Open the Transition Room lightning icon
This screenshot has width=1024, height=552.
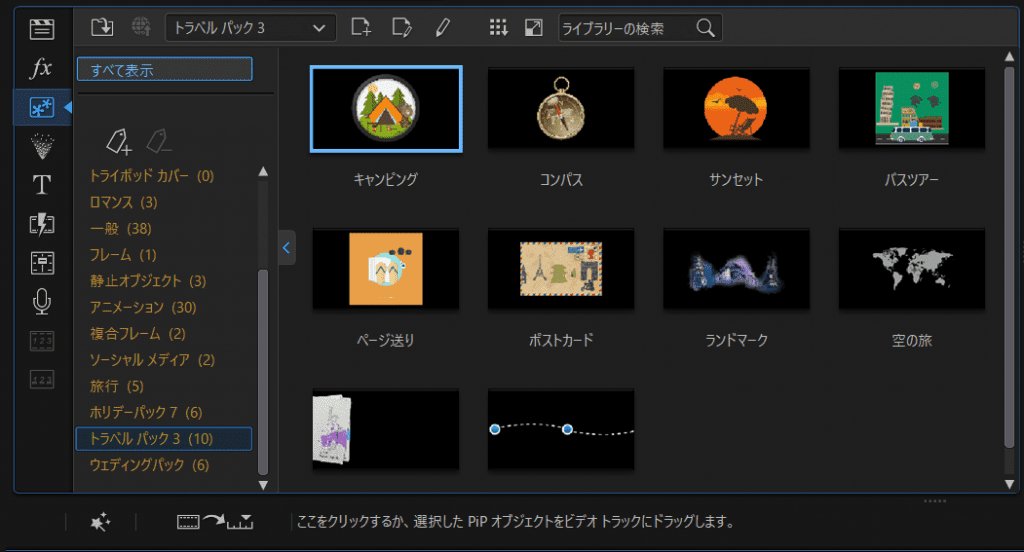tap(41, 224)
